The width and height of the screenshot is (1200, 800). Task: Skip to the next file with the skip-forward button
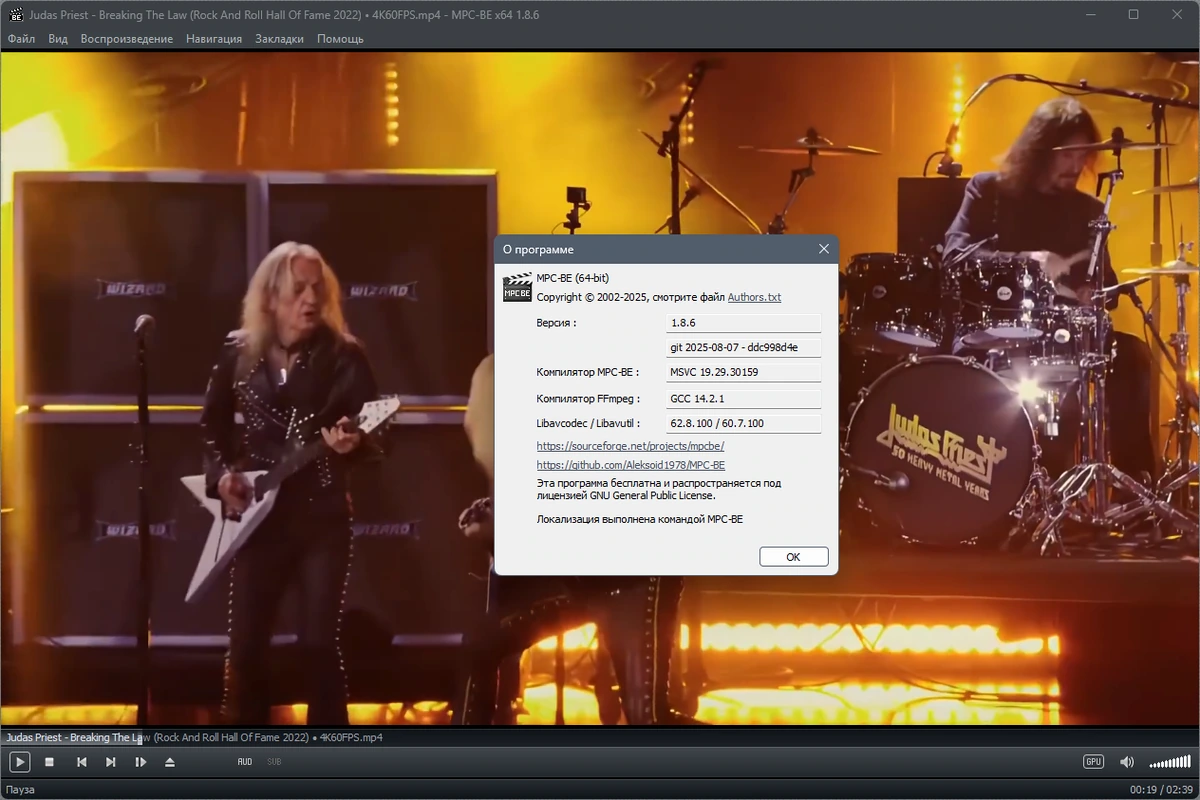pyautogui.click(x=111, y=762)
